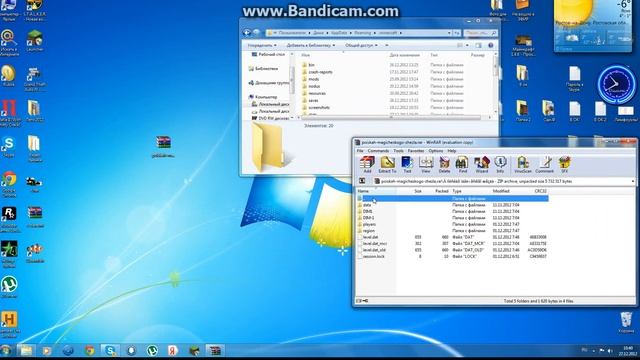Click the Comment icon in WinRAR toolbar

[544, 164]
